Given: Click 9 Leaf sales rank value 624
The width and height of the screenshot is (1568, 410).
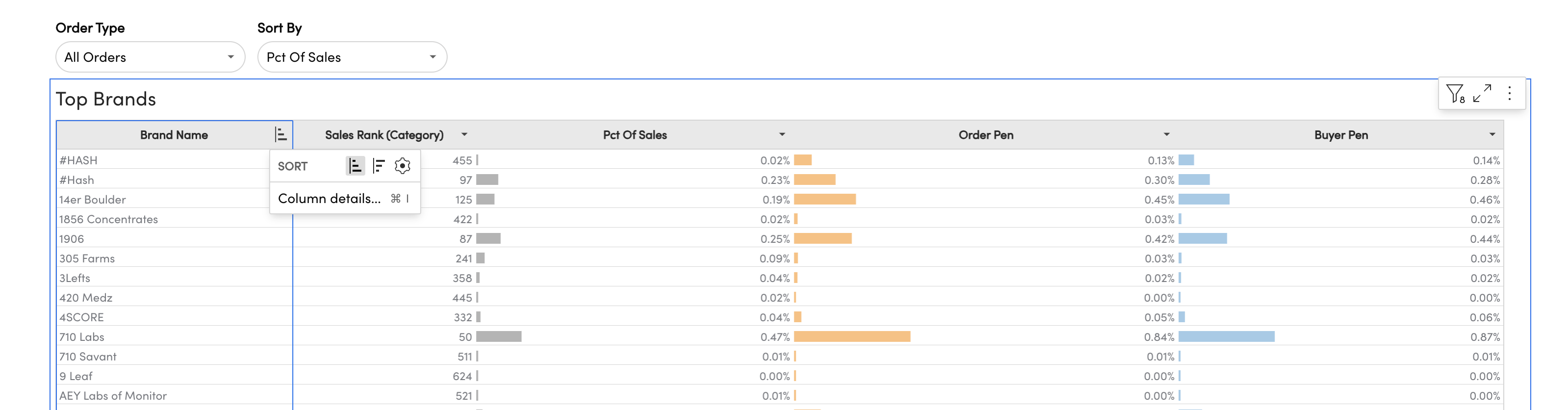Looking at the screenshot, I should (x=462, y=376).
